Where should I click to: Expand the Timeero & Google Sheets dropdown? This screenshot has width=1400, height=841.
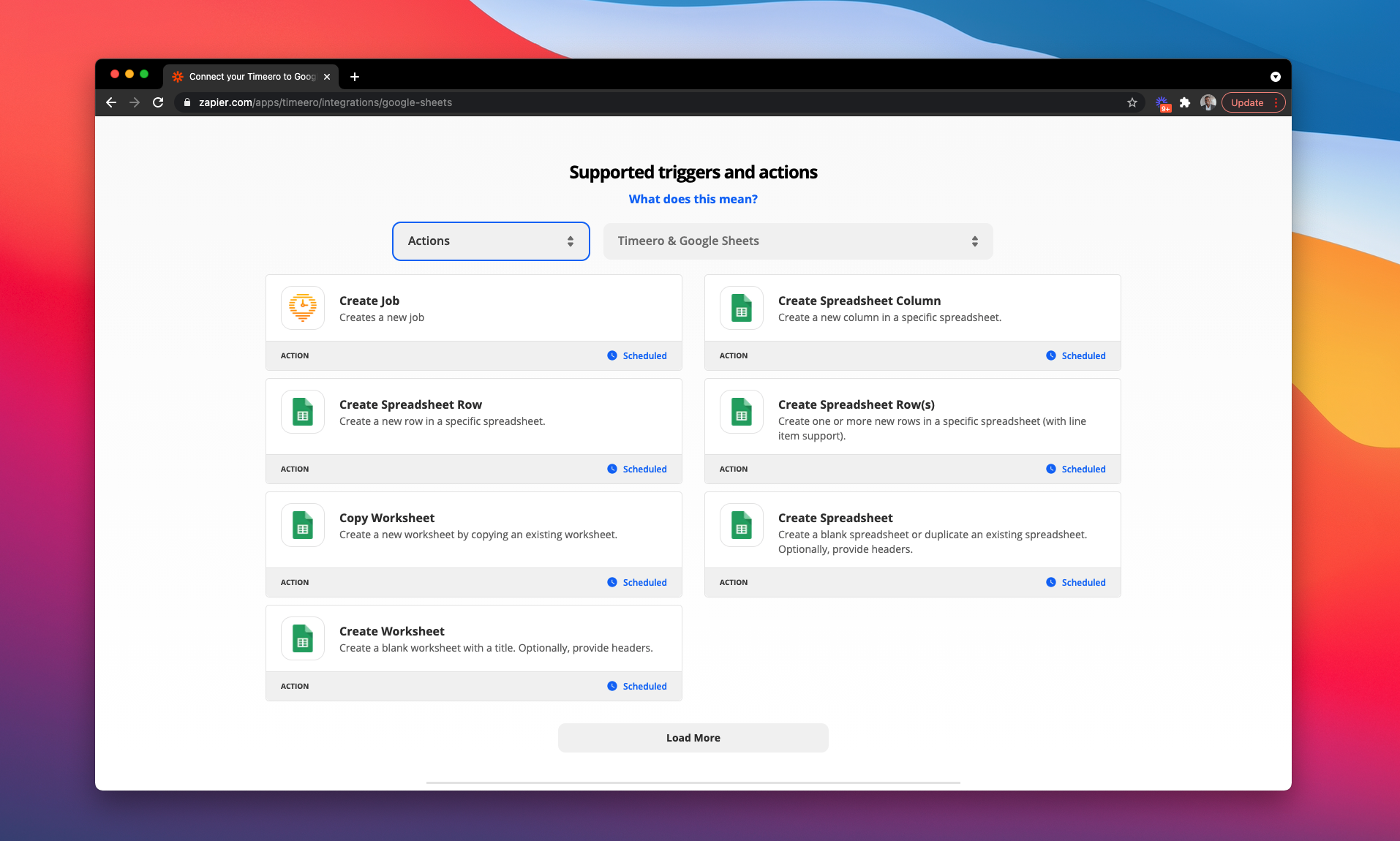click(x=798, y=241)
